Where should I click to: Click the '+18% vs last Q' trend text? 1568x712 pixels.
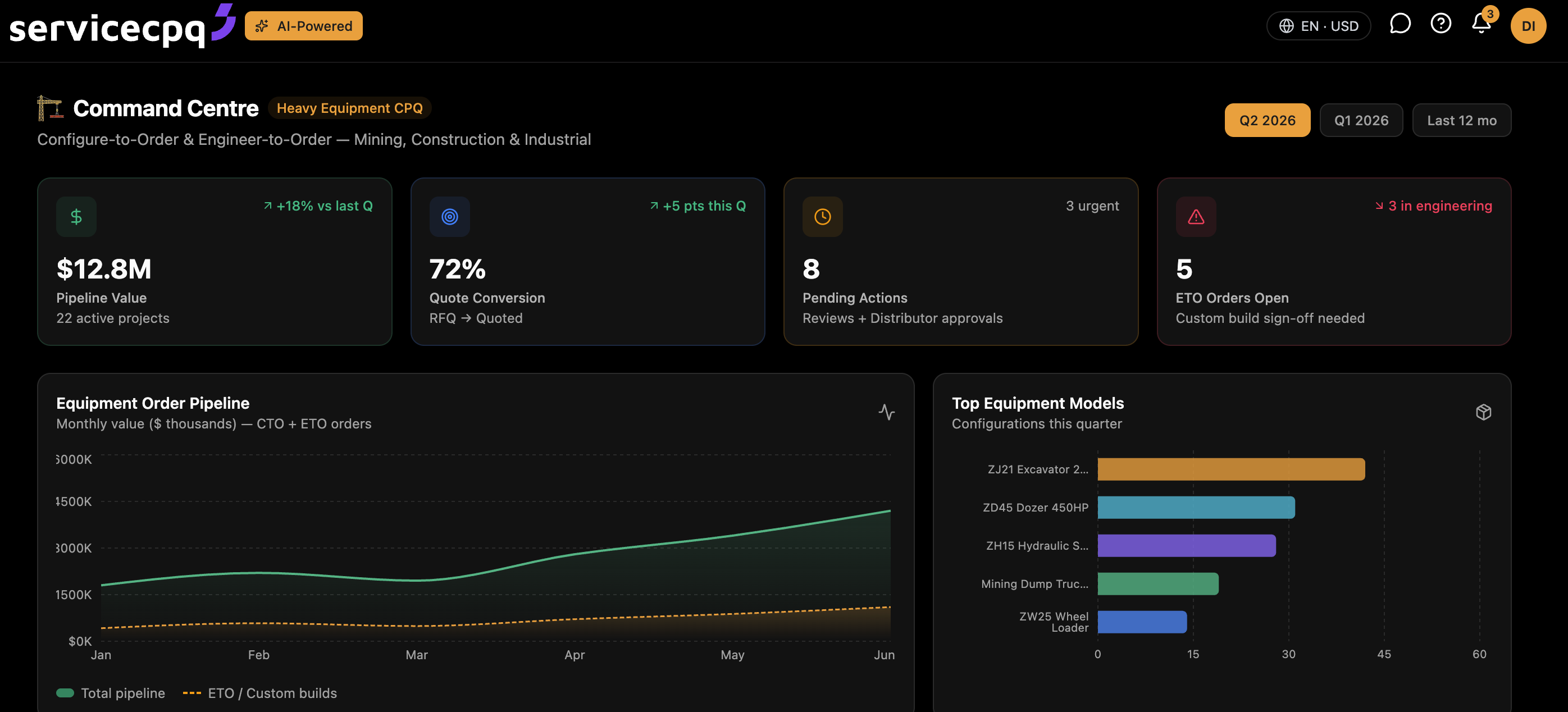click(318, 206)
